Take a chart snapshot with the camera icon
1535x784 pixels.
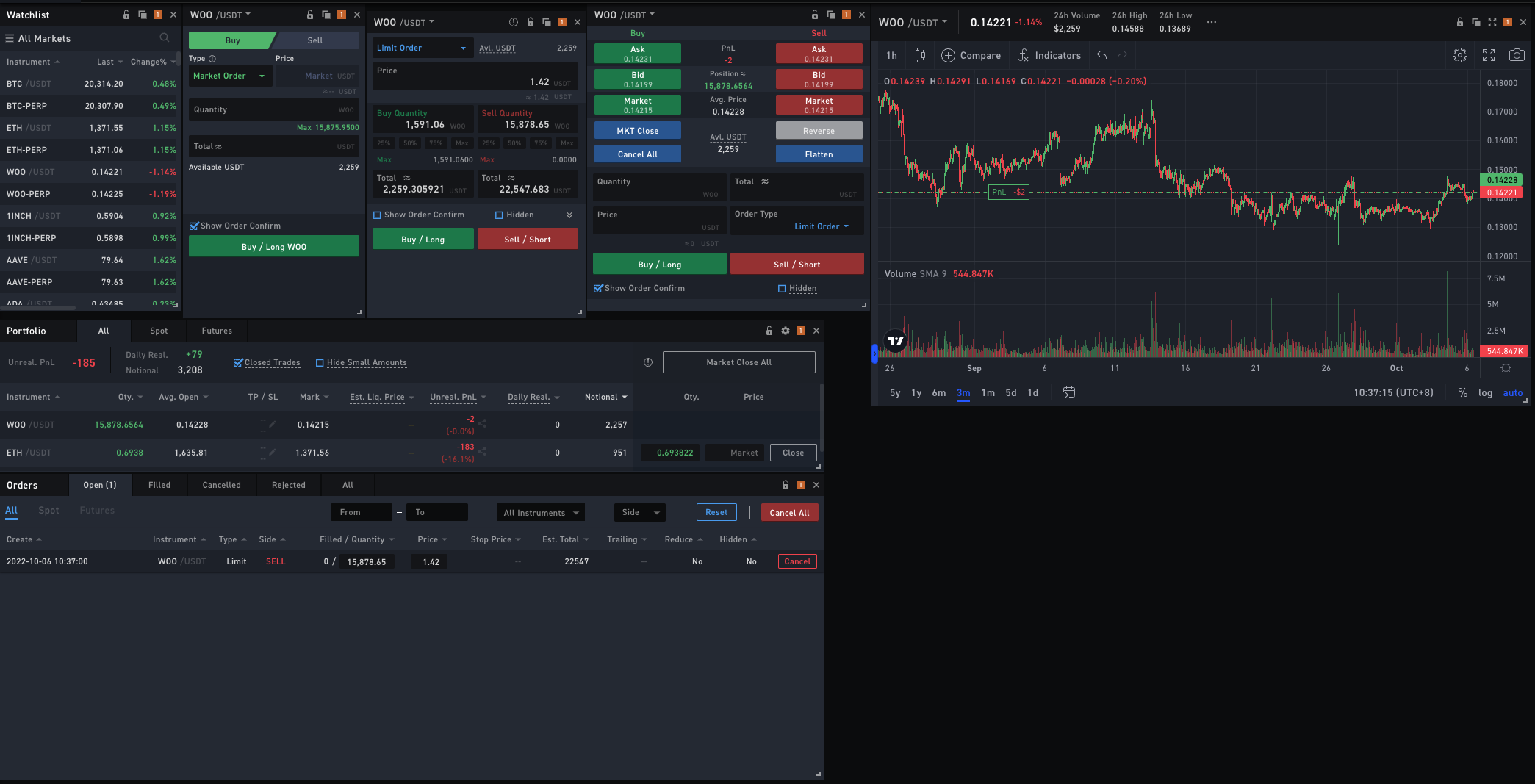1517,55
